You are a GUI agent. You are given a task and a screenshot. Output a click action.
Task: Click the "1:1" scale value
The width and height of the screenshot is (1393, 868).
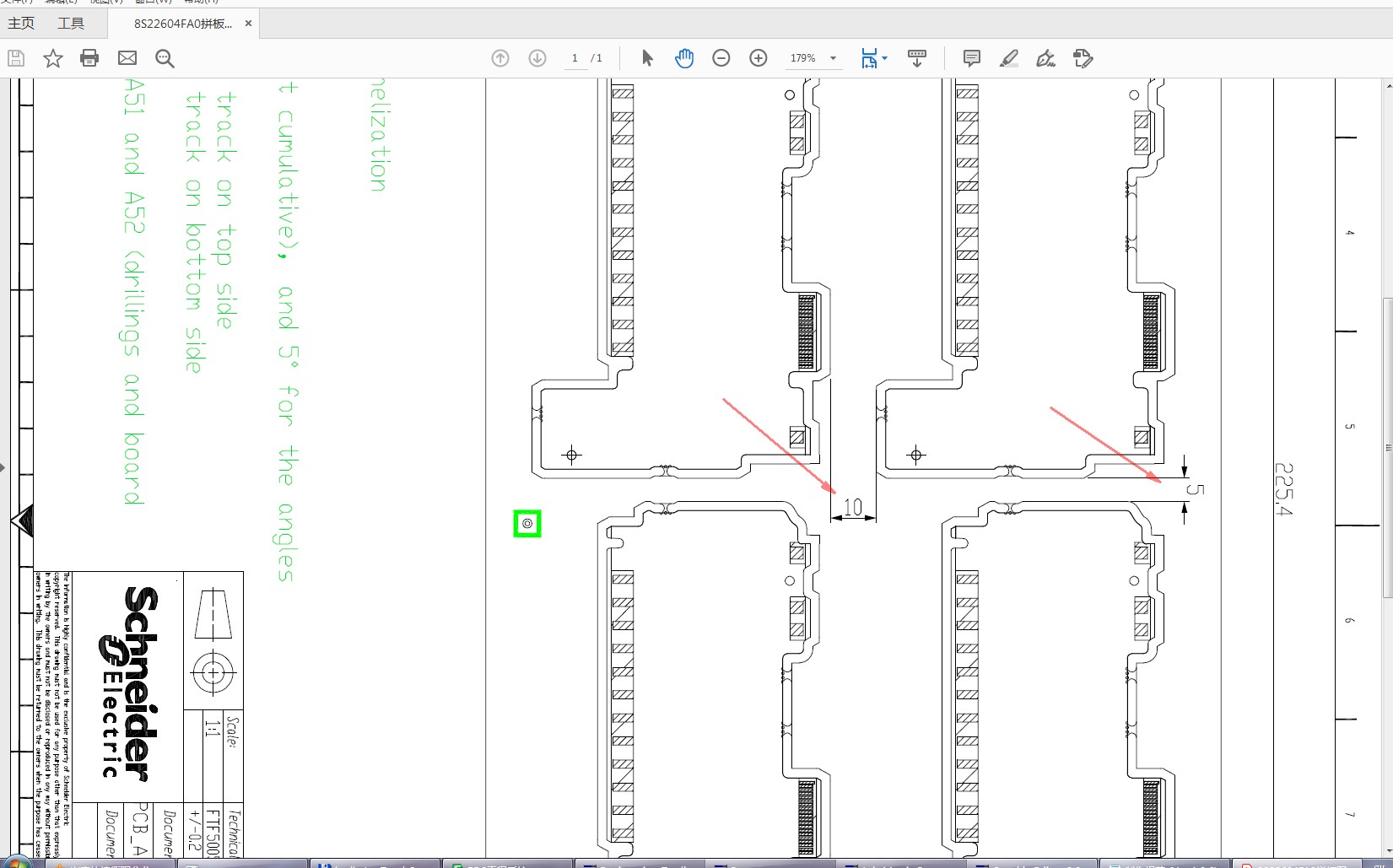[212, 728]
